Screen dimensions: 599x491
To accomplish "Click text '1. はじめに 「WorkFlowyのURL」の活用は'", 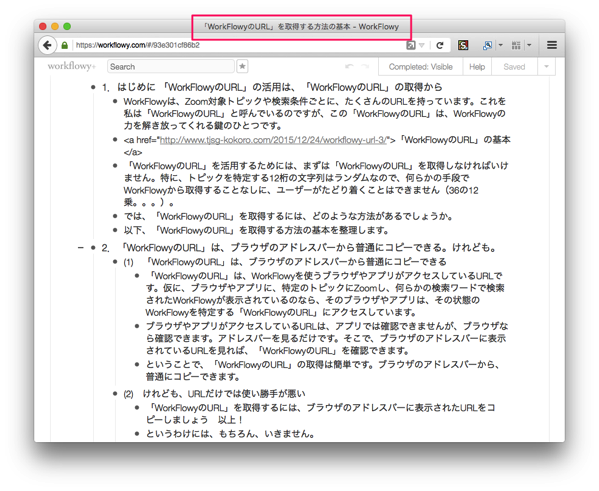I will (x=272, y=88).
